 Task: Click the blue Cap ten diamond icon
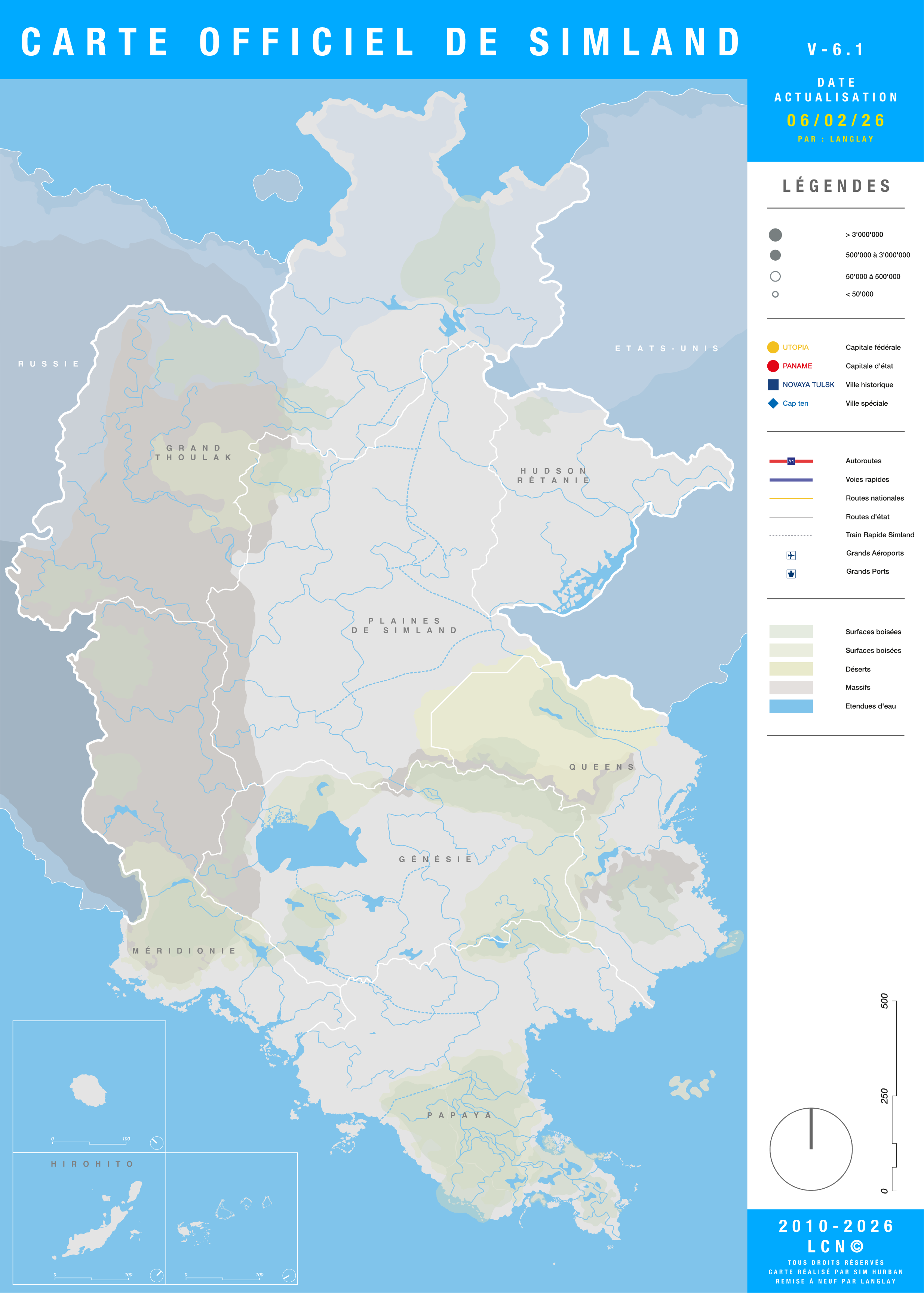[x=773, y=403]
